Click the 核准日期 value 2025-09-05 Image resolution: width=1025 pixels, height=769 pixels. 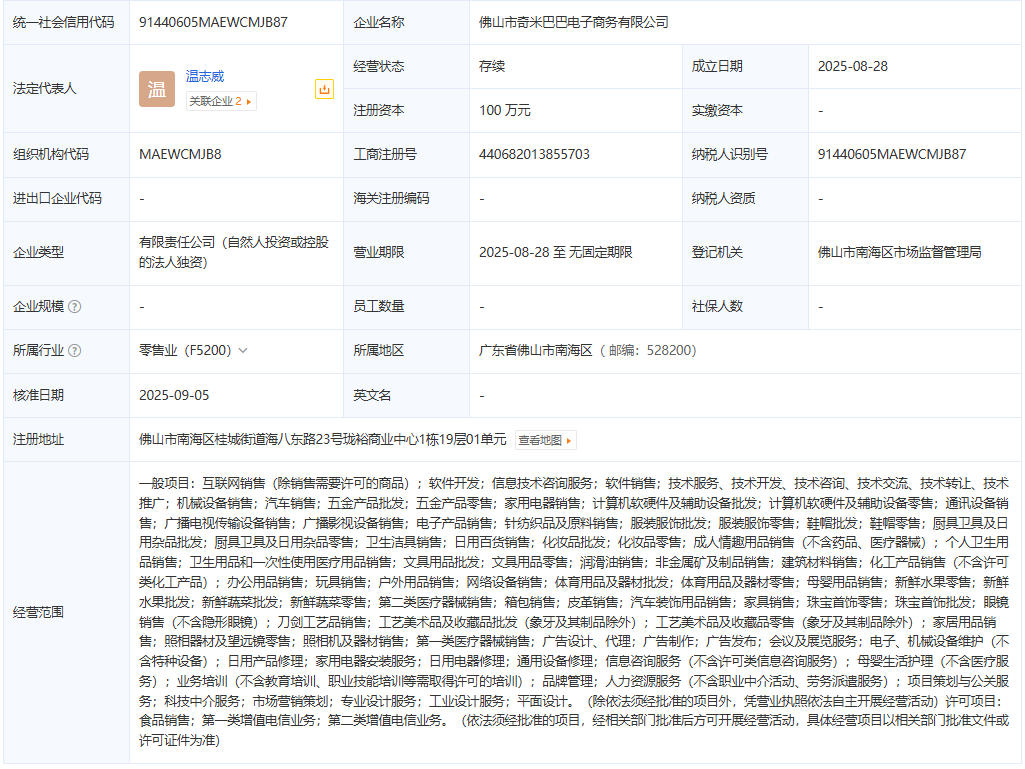(174, 395)
